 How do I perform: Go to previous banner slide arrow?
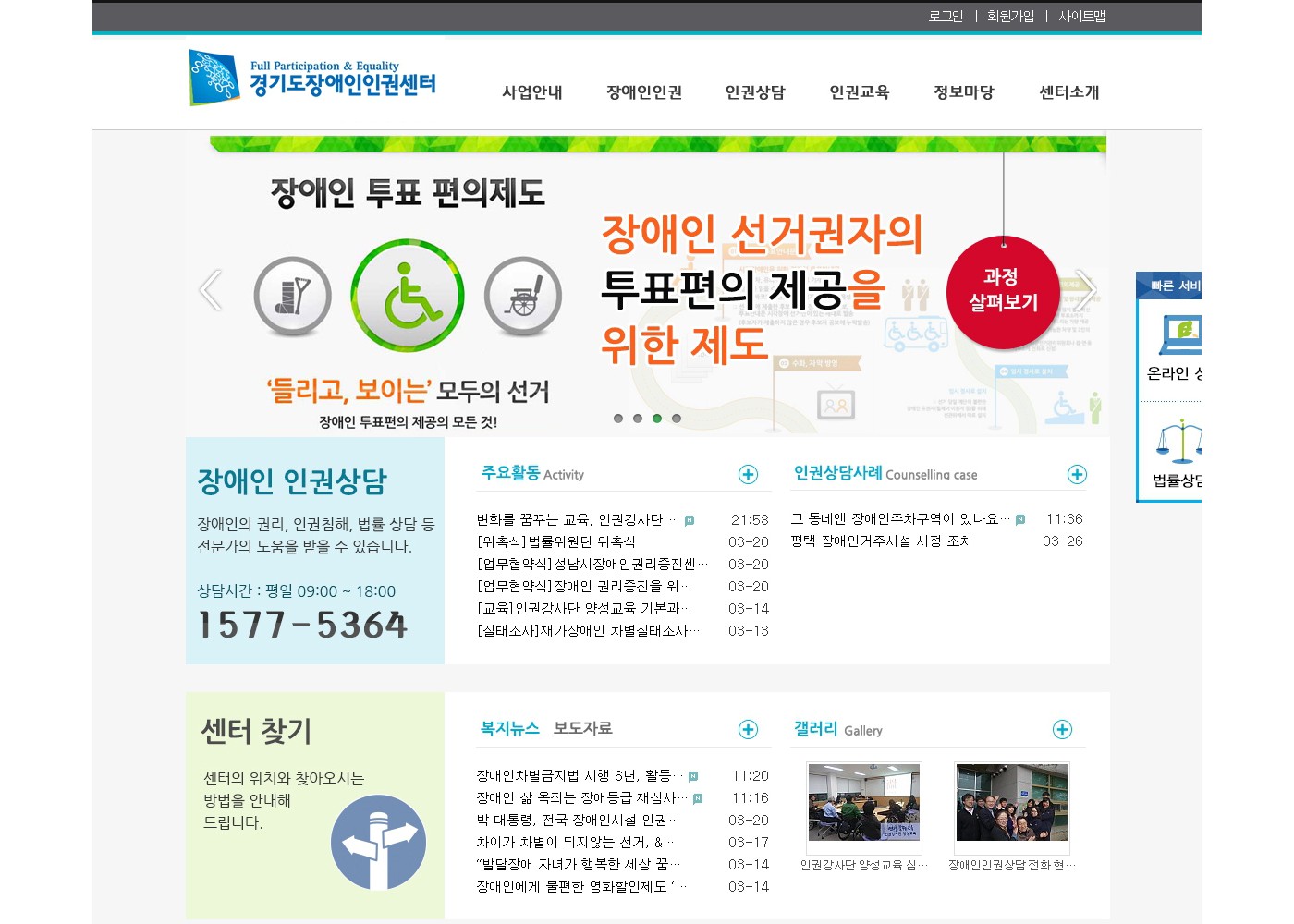pyautogui.click(x=211, y=290)
